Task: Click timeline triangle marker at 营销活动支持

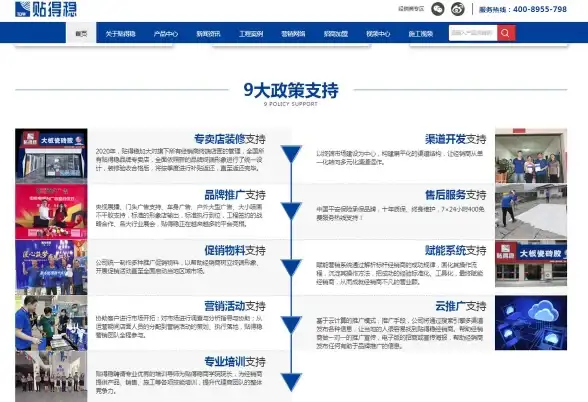Action: pos(291,324)
